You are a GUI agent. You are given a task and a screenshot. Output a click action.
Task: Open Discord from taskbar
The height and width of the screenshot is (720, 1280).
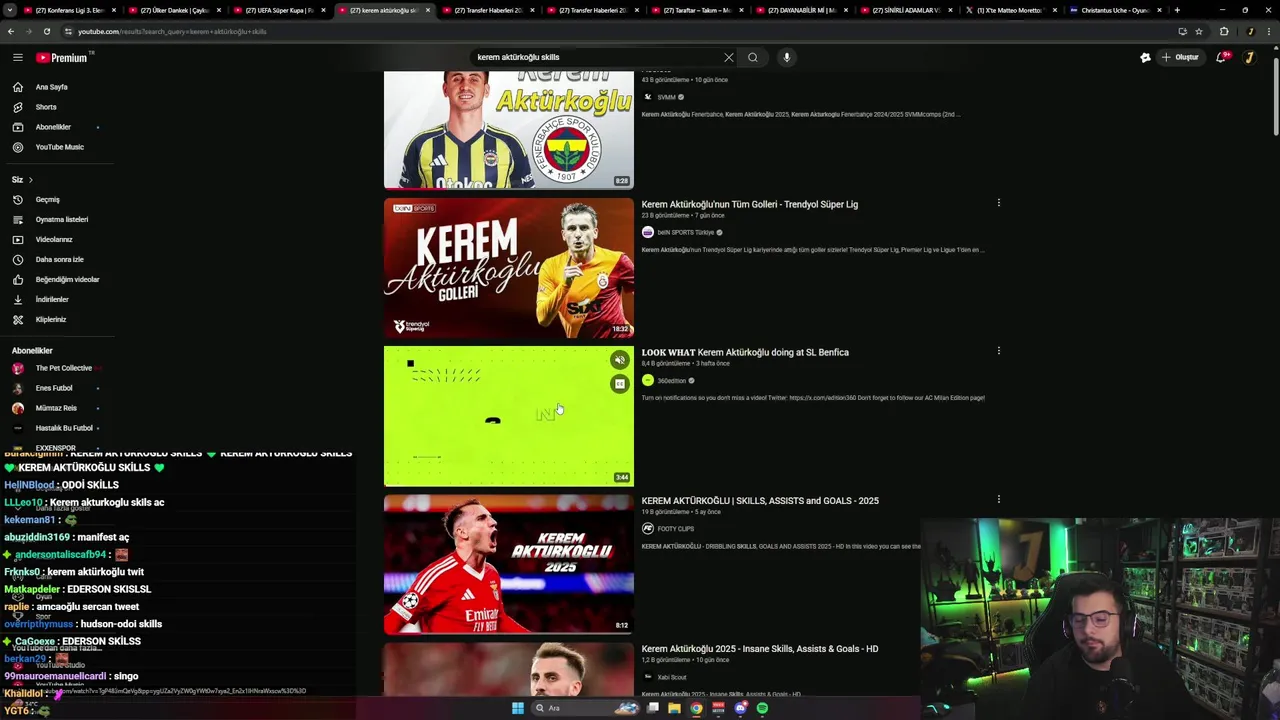click(x=740, y=708)
